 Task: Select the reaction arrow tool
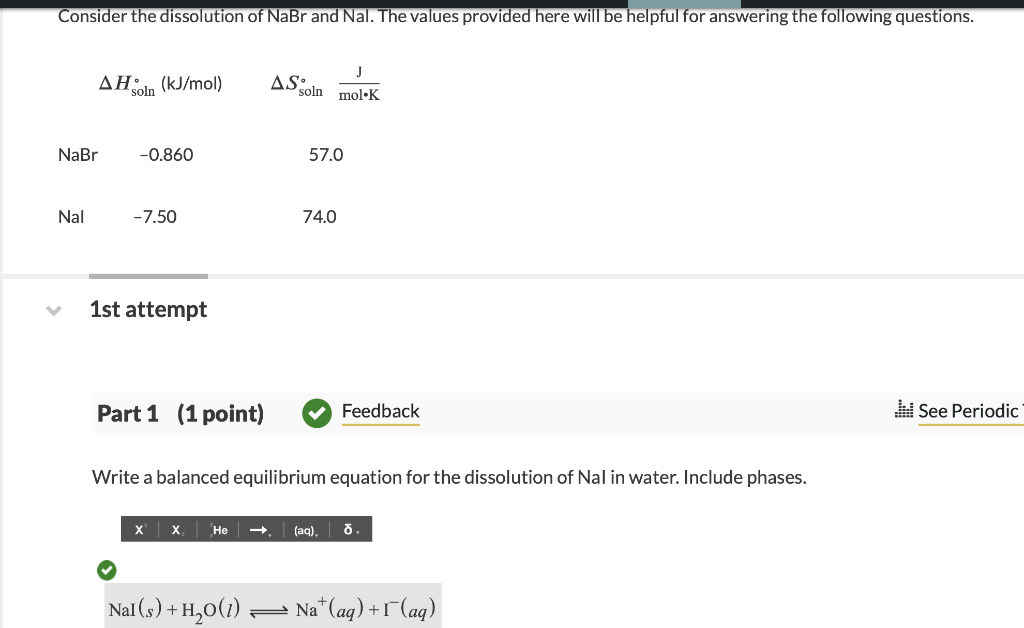click(257, 529)
